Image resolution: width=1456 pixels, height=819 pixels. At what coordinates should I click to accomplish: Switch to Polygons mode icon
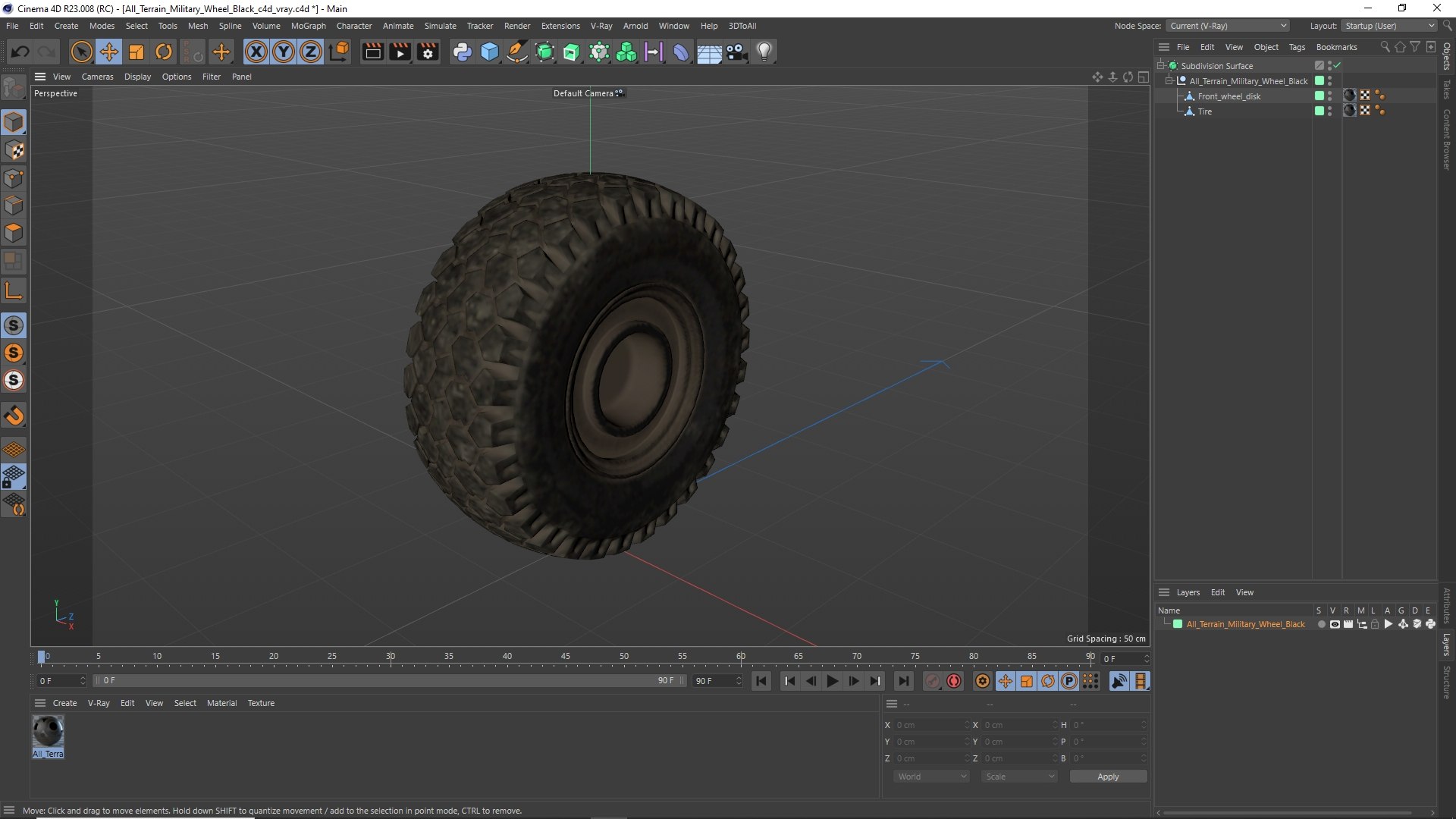coord(14,233)
